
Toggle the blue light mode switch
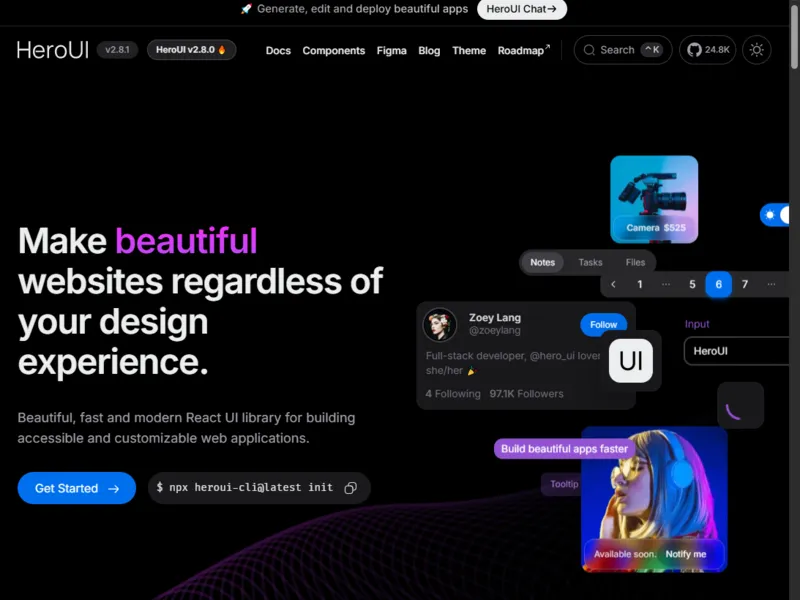(776, 215)
